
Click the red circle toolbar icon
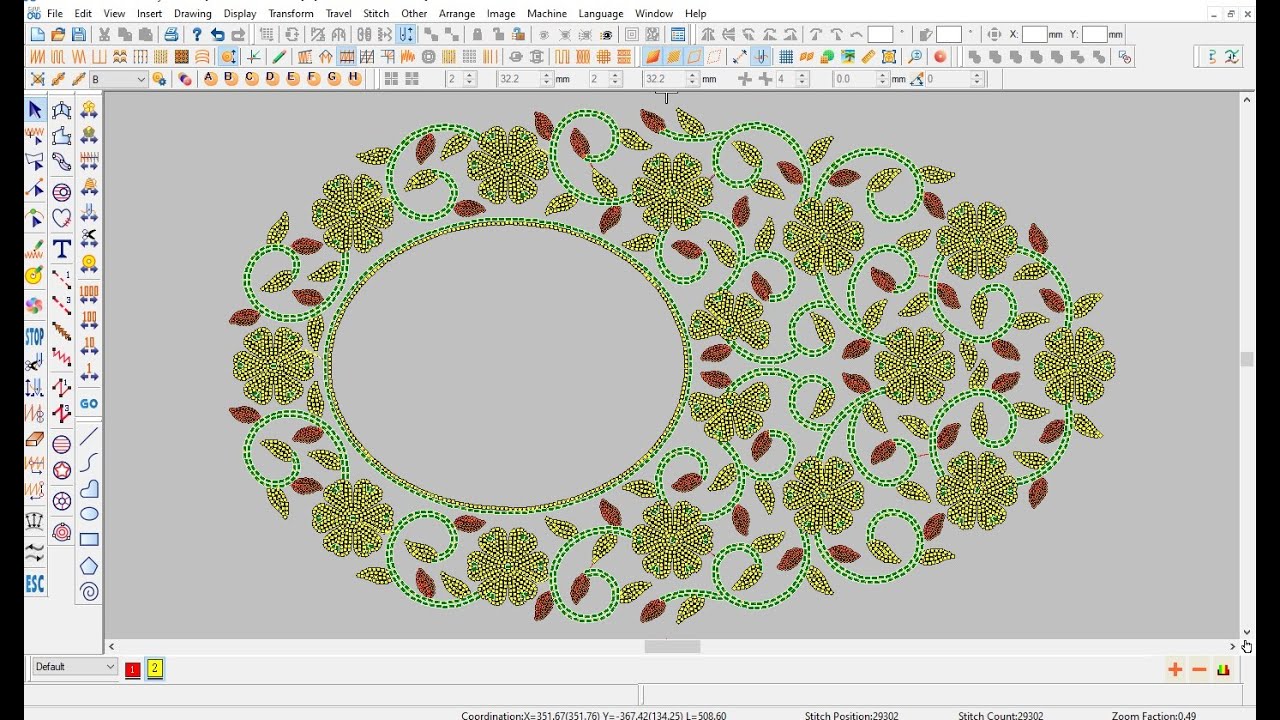940,57
